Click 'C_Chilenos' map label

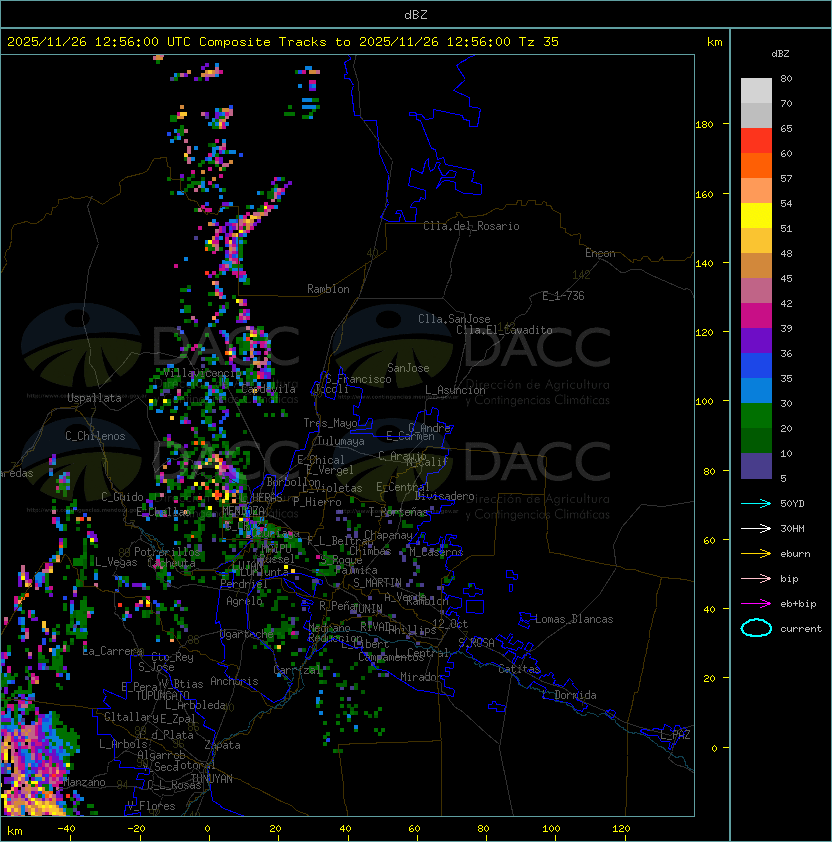95,436
